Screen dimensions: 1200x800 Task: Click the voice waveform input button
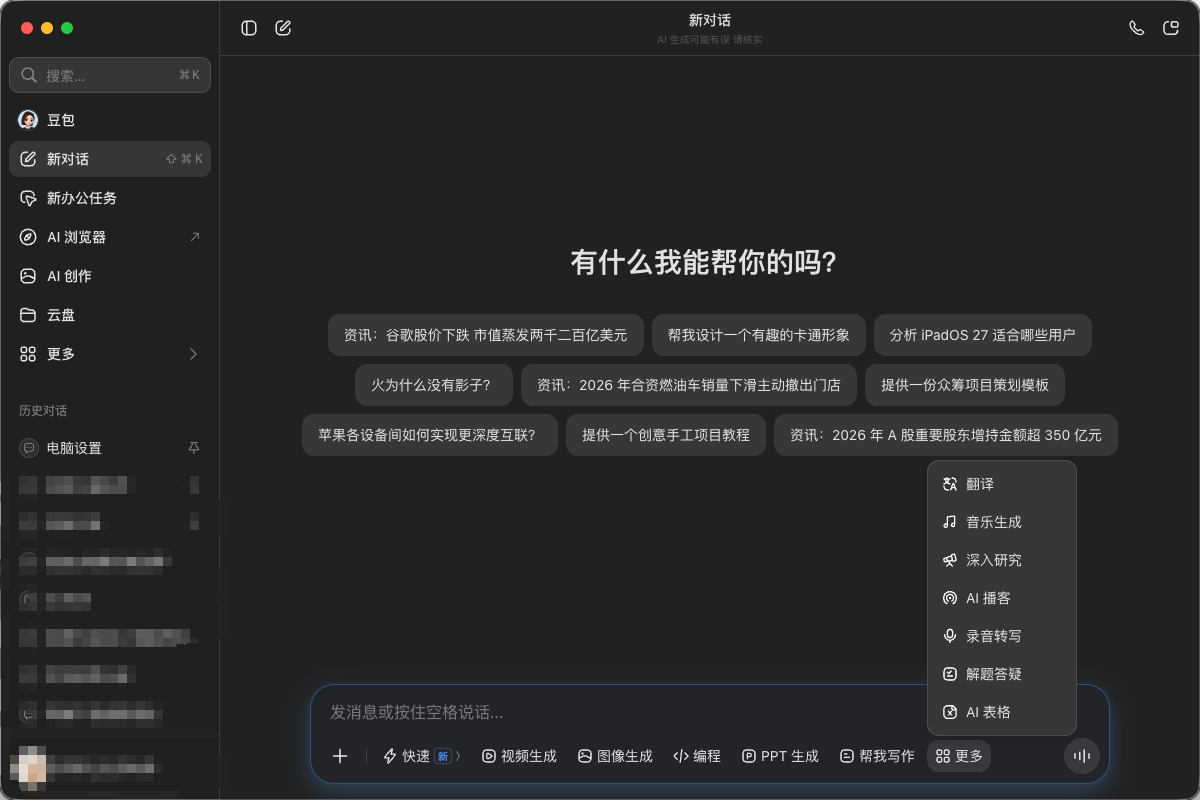click(x=1081, y=756)
